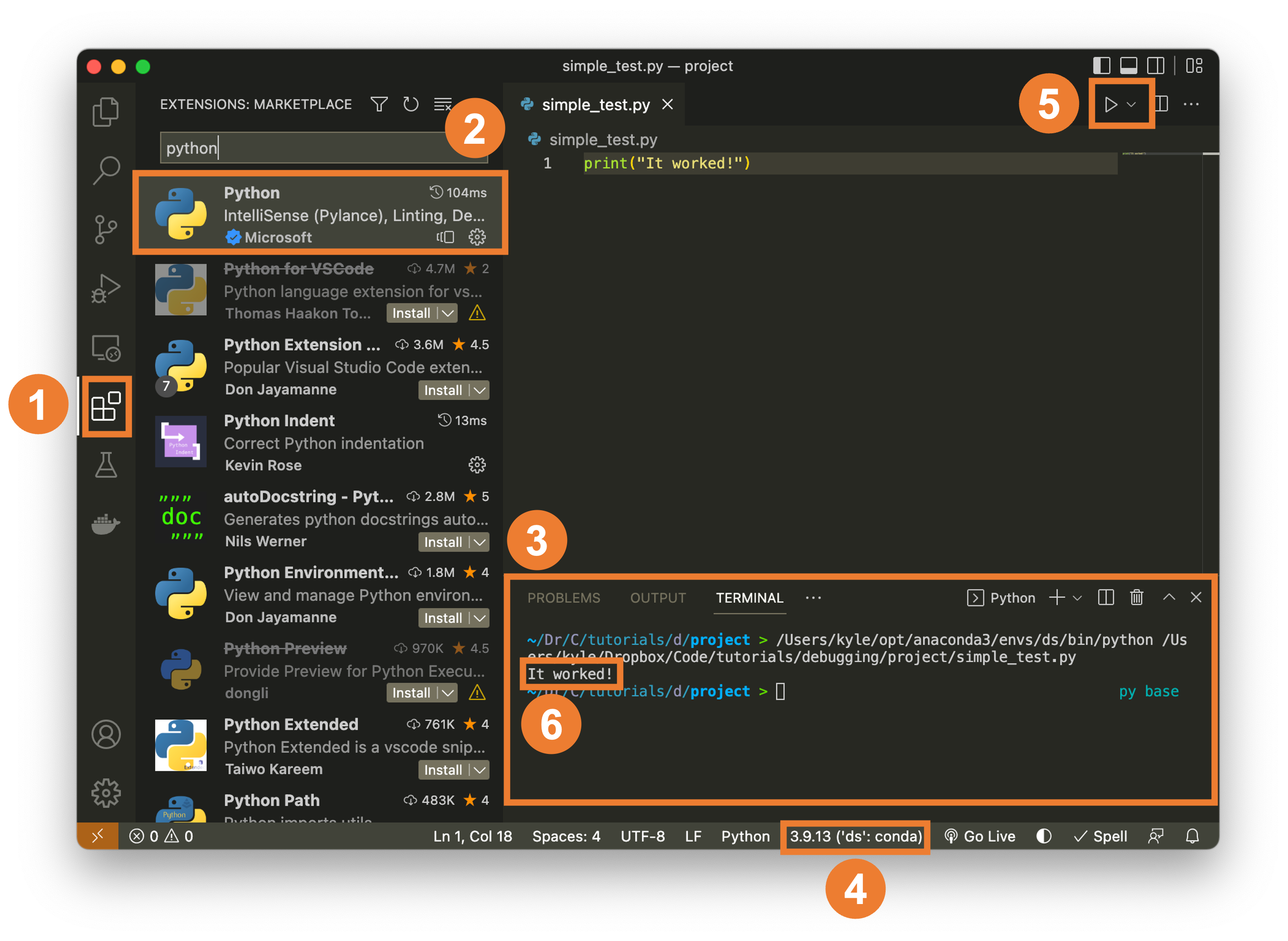1288x941 pixels.
Task: Click the Python language mode in status bar
Action: pos(746,836)
